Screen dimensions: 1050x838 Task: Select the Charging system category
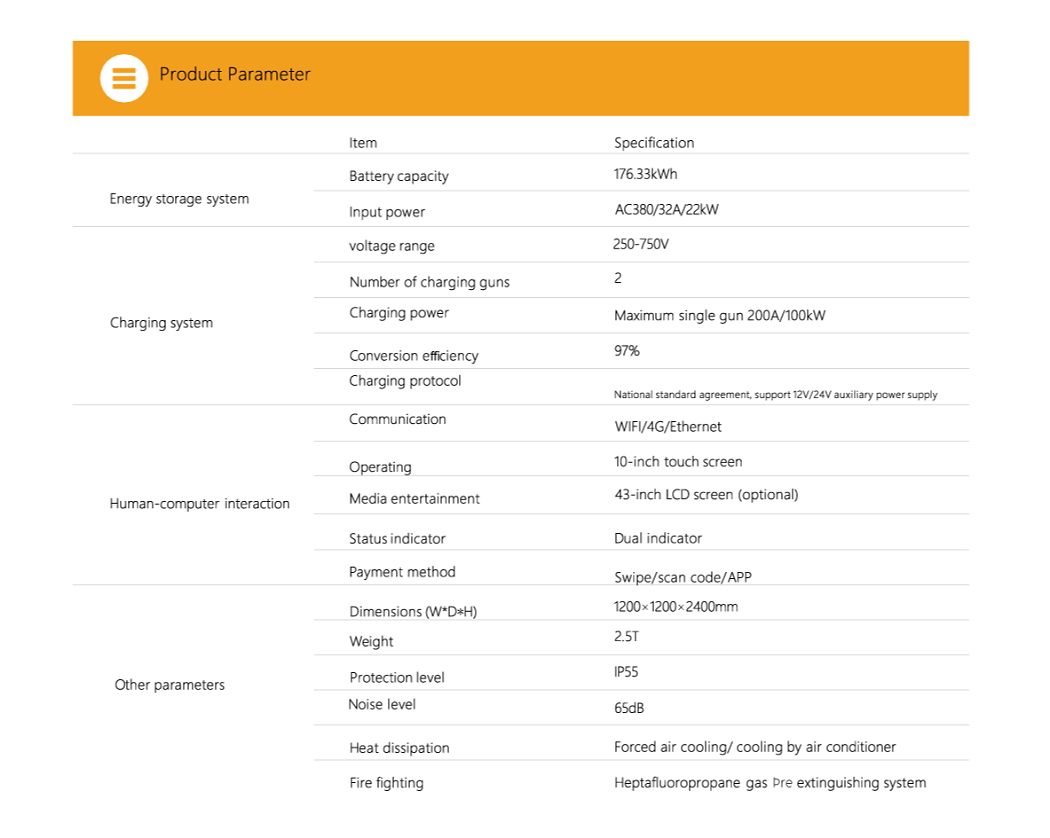coord(161,323)
